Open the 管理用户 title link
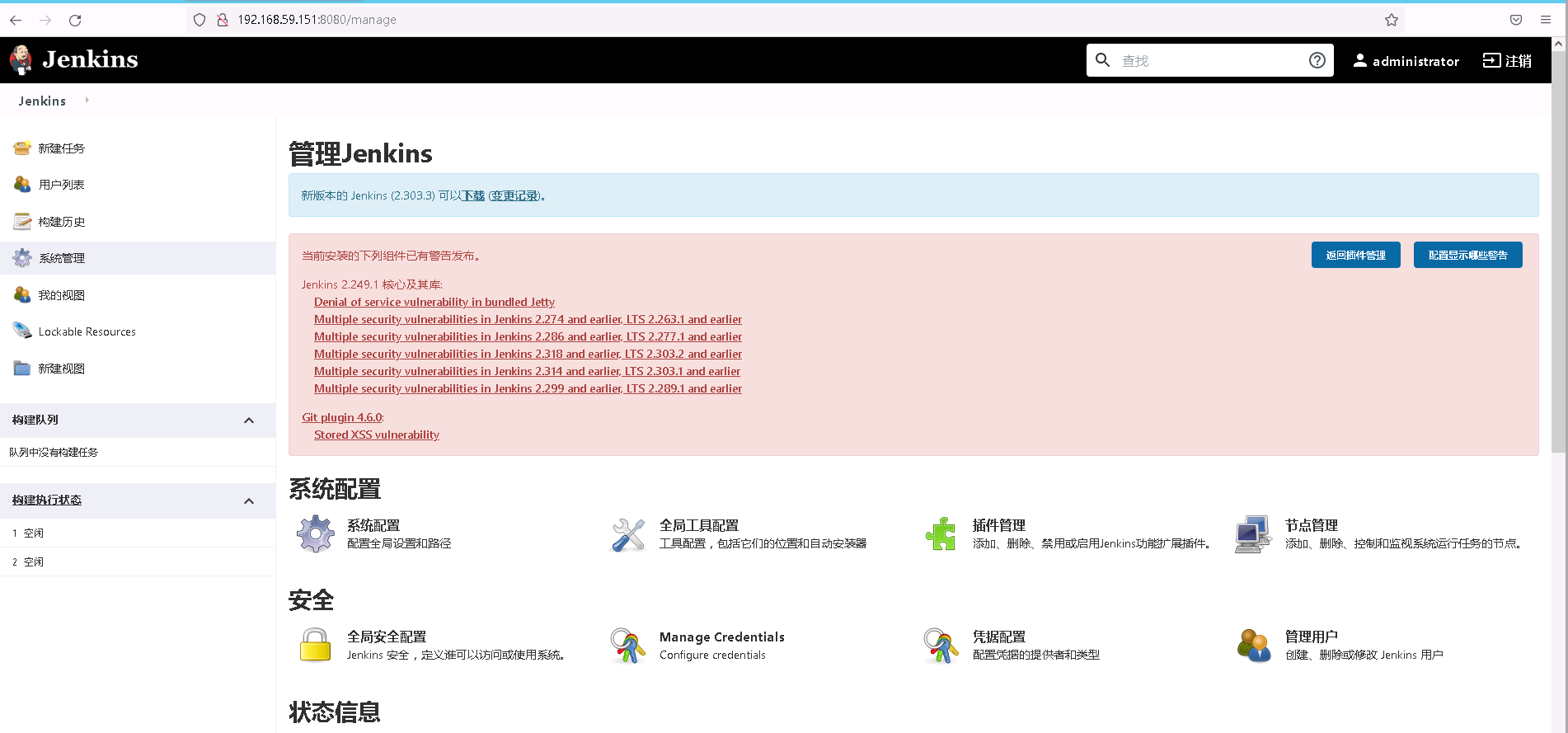This screenshot has width=1568, height=733. 1312,637
